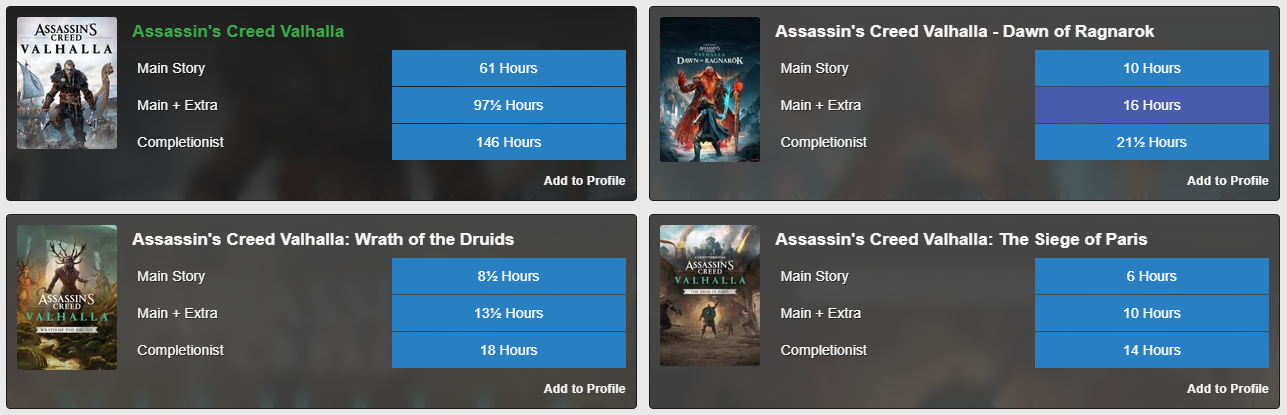
Task: Select Siege of Paris 14 Hours Completionist bar
Action: click(x=1151, y=350)
